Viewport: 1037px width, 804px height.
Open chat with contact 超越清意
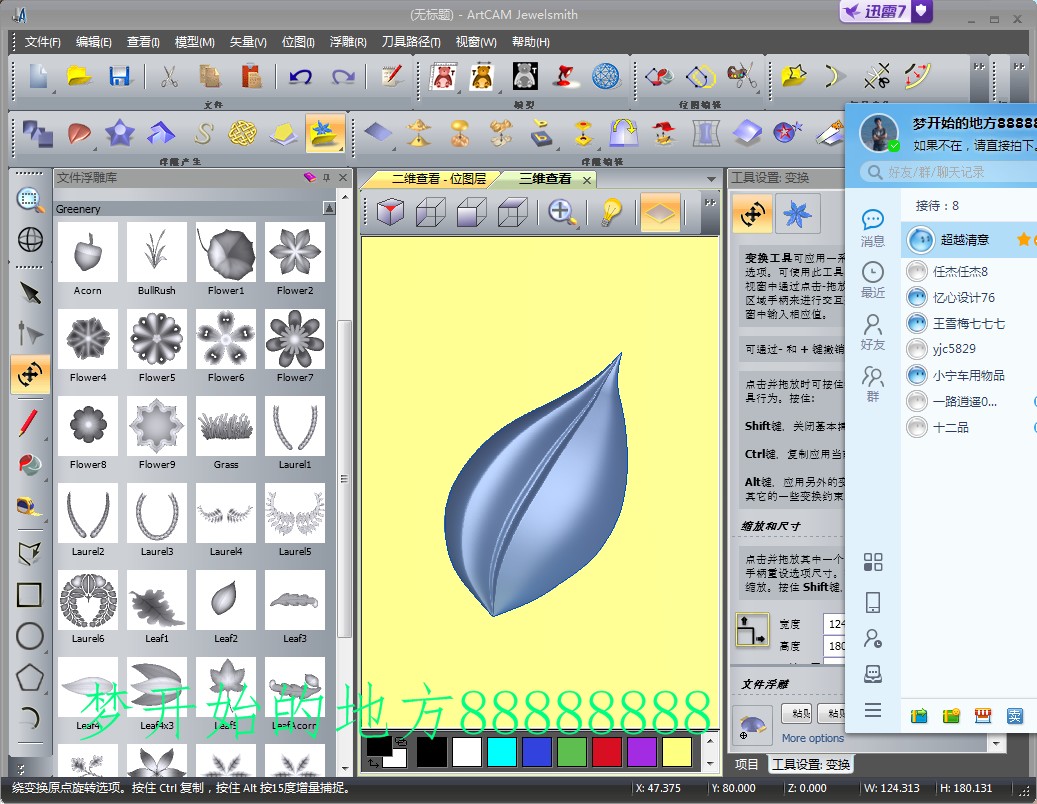click(x=969, y=239)
